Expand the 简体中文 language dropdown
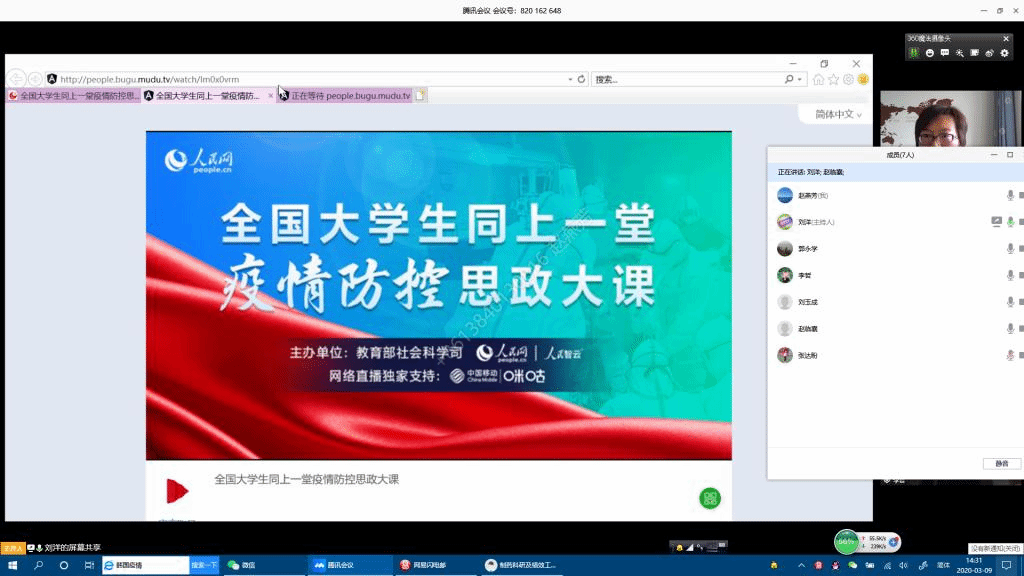The height and width of the screenshot is (576, 1024). tap(837, 114)
